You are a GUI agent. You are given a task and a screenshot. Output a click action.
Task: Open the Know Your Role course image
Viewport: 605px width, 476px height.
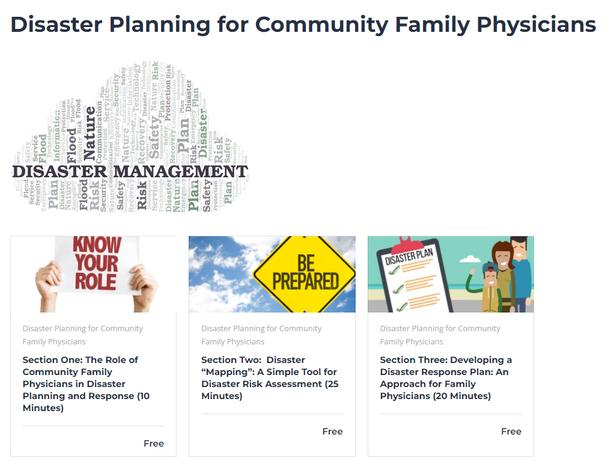point(93,274)
